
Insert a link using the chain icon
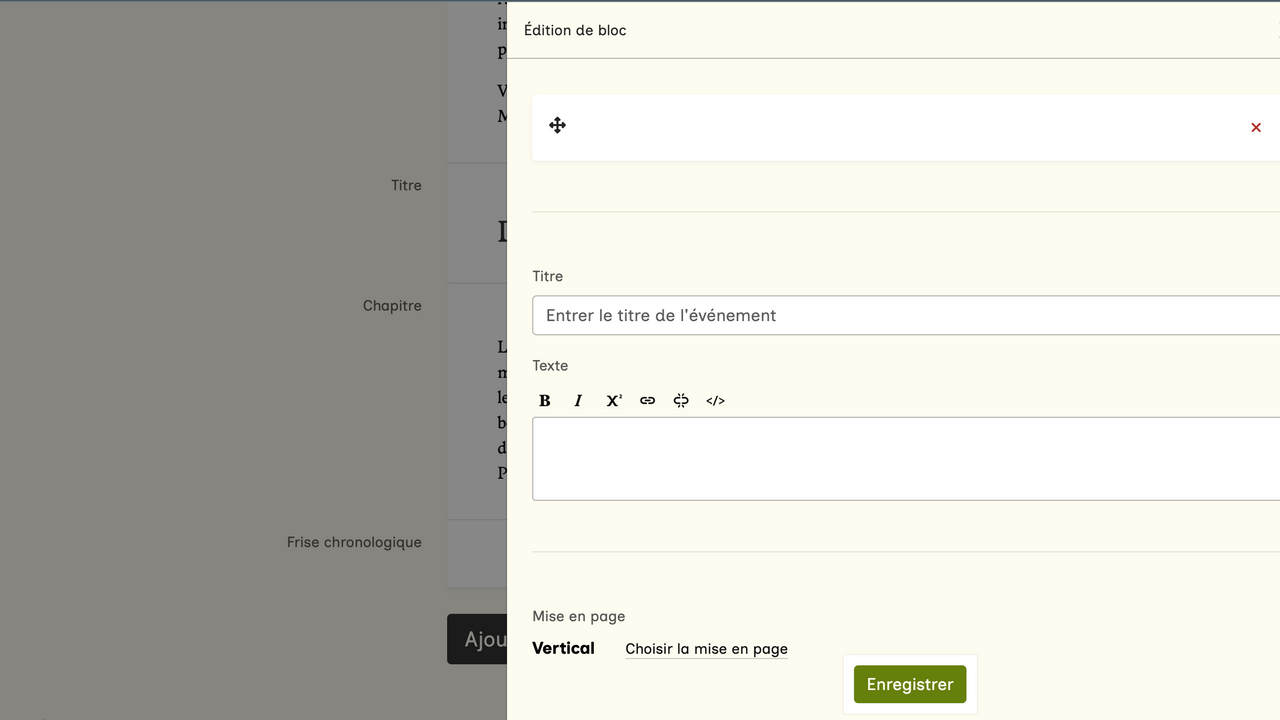tap(648, 401)
